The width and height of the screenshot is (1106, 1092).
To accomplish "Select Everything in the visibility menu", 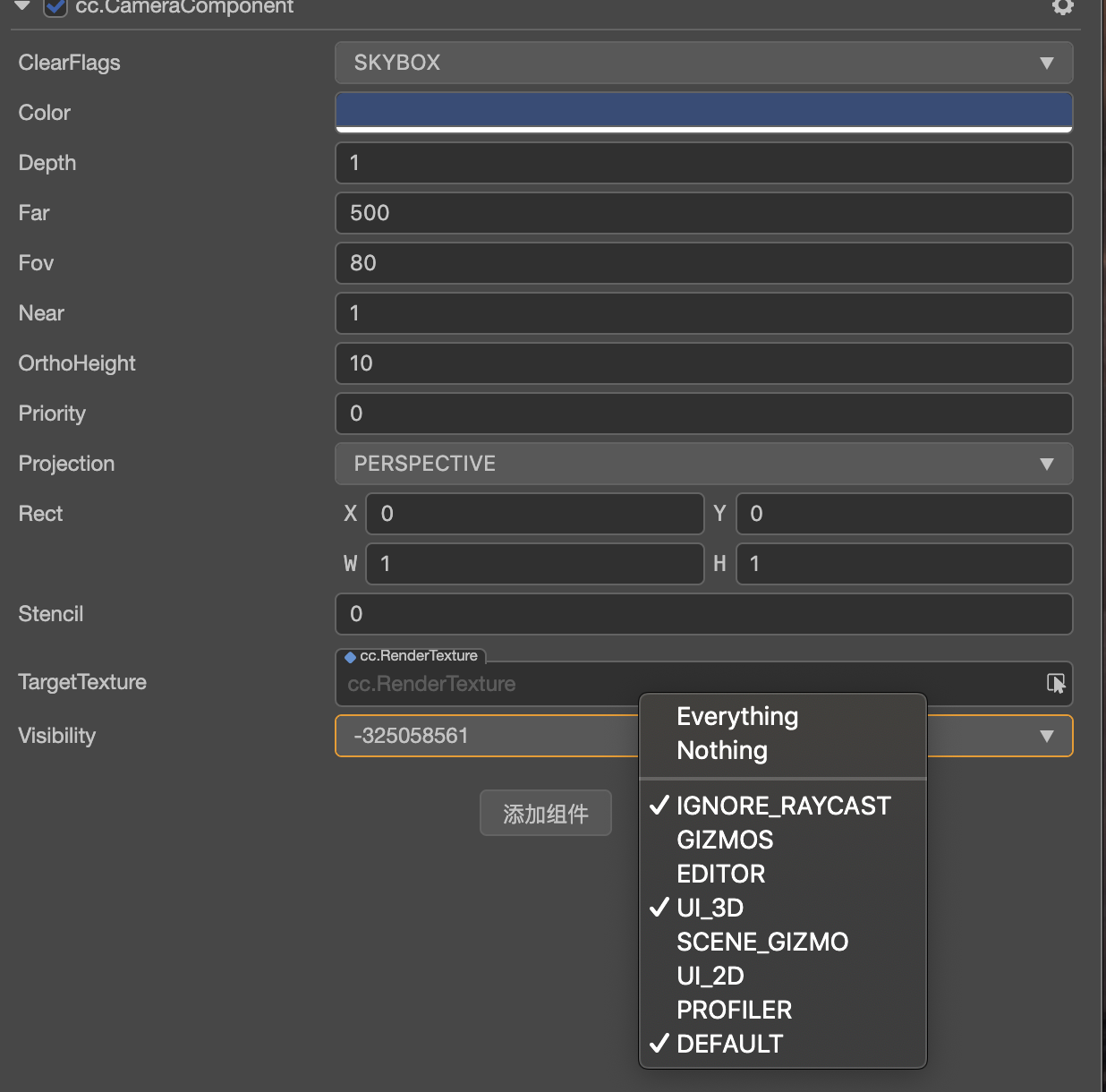I will [737, 717].
